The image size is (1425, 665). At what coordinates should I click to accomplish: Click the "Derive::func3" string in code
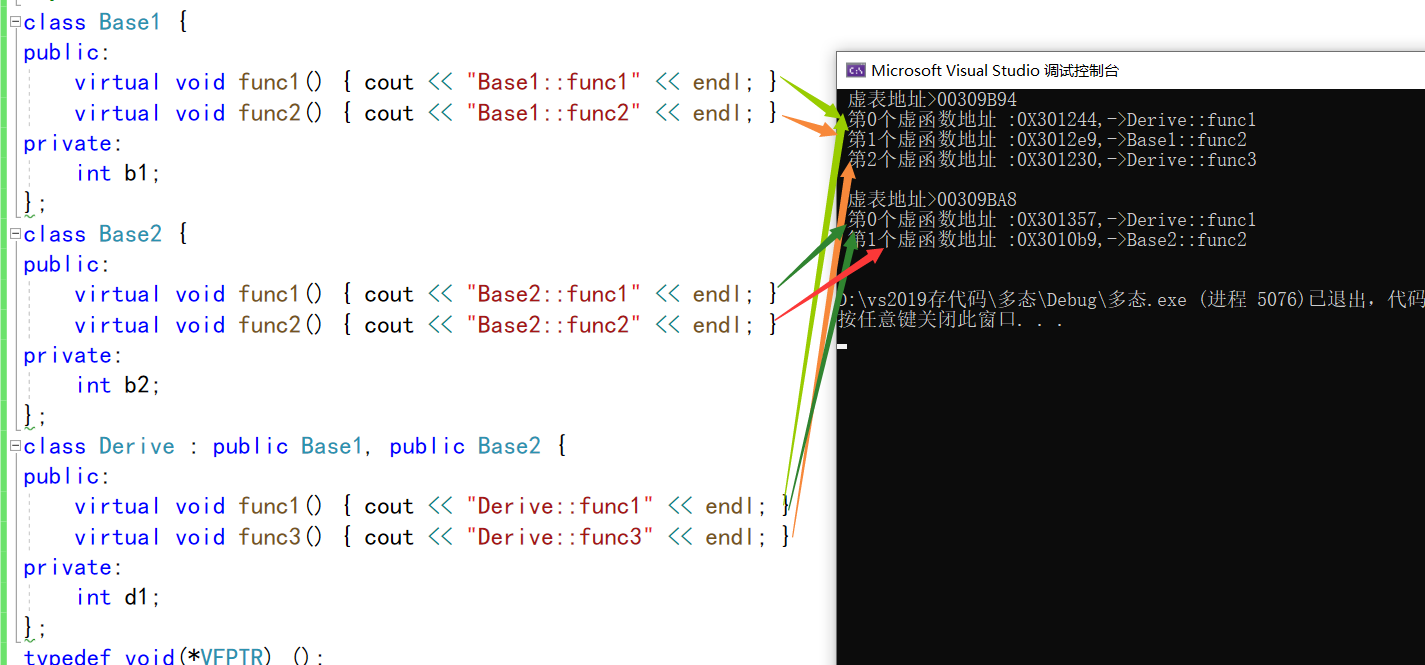559,537
